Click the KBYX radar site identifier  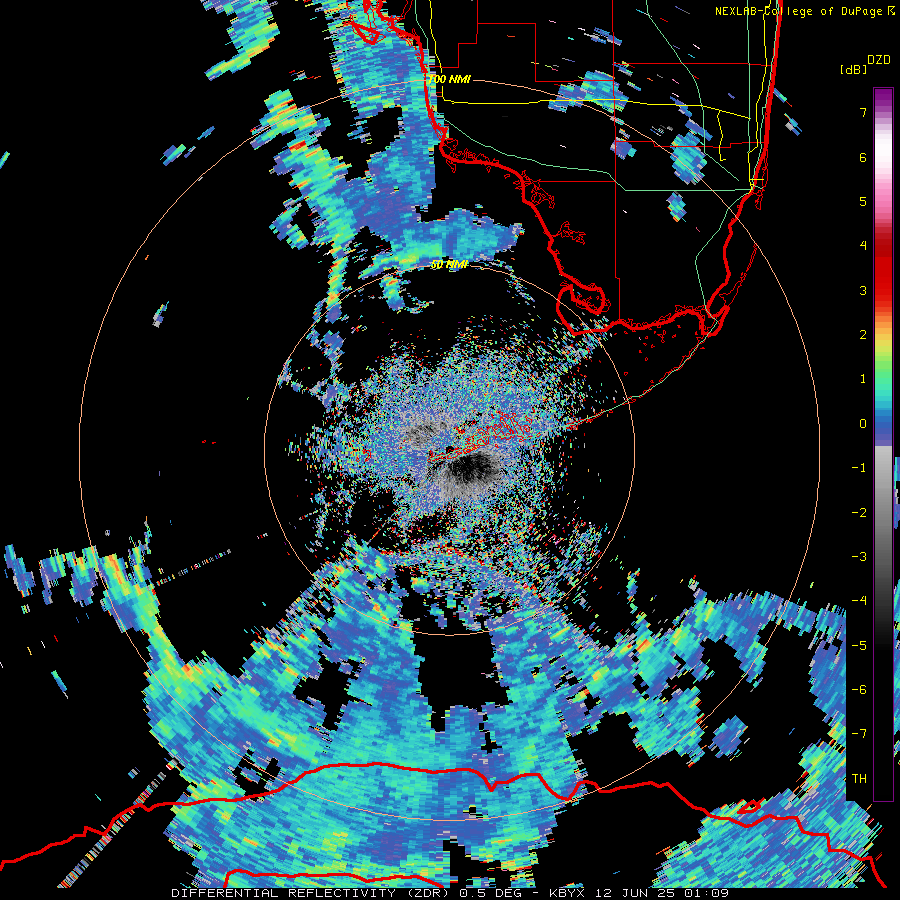pyautogui.click(x=567, y=893)
